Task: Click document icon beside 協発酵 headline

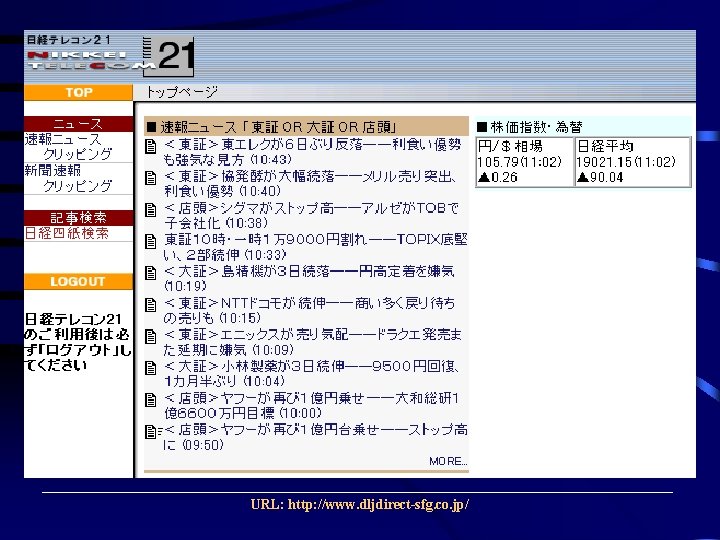Action: (x=151, y=178)
